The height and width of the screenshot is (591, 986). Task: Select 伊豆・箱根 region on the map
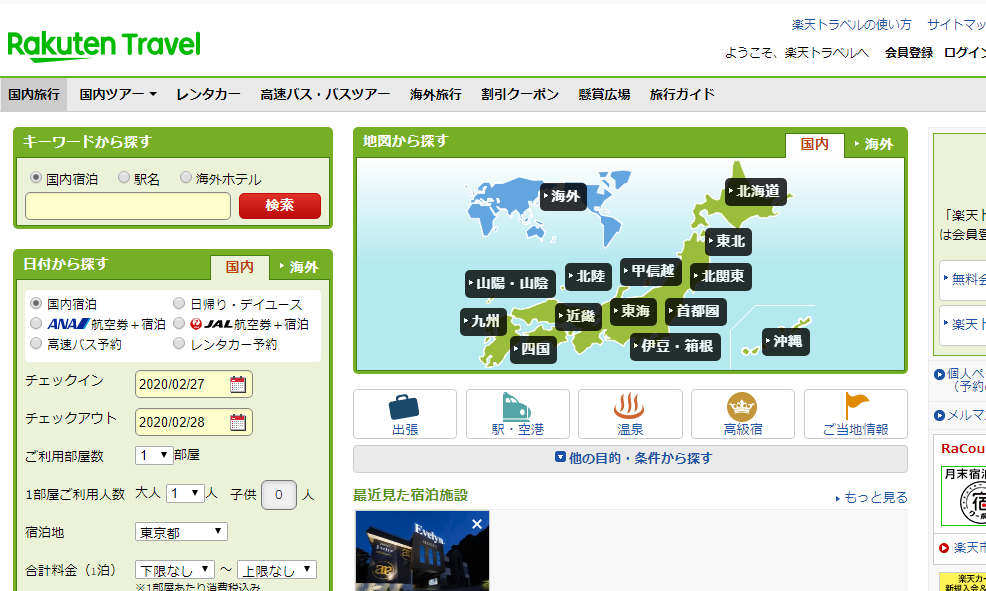(x=675, y=346)
